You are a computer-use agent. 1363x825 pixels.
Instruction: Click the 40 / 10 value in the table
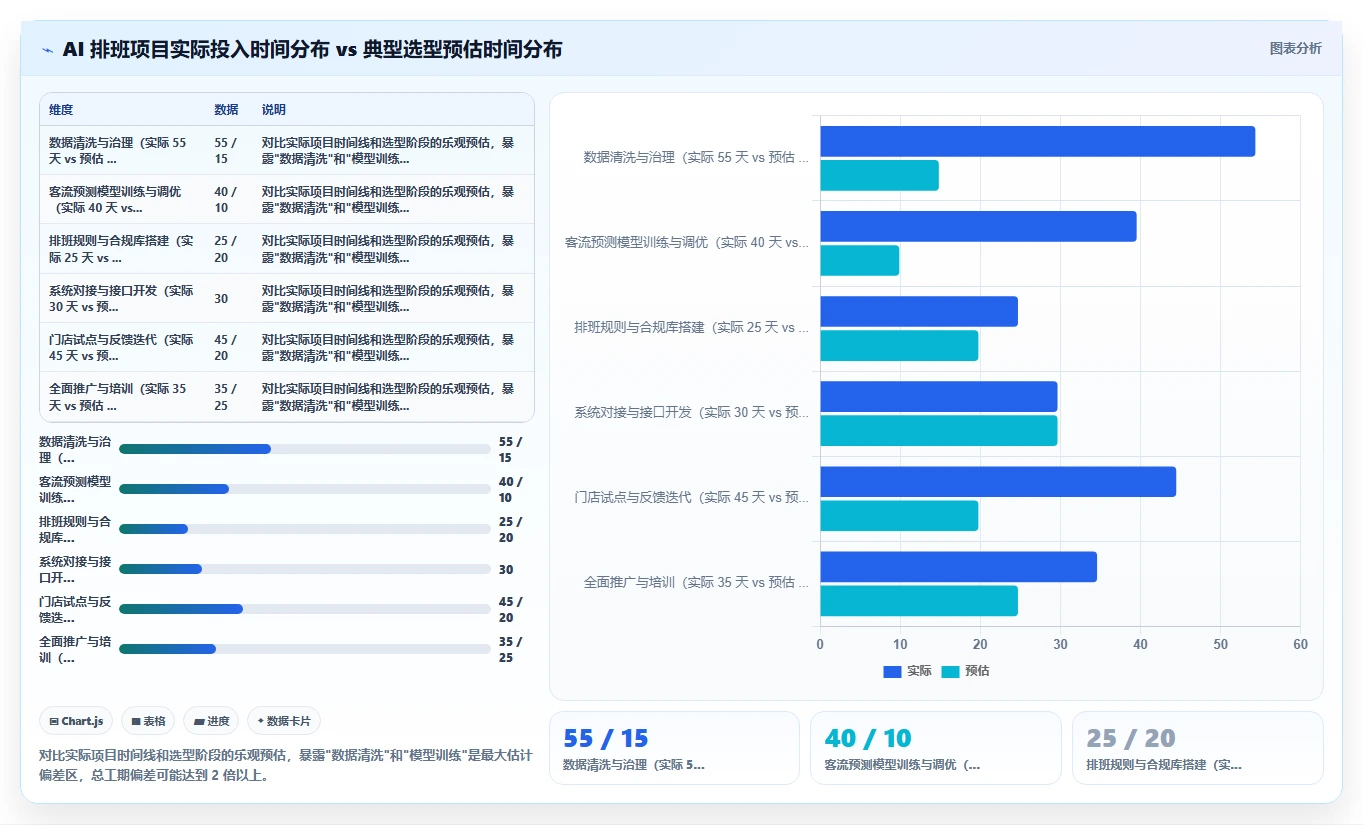click(226, 199)
